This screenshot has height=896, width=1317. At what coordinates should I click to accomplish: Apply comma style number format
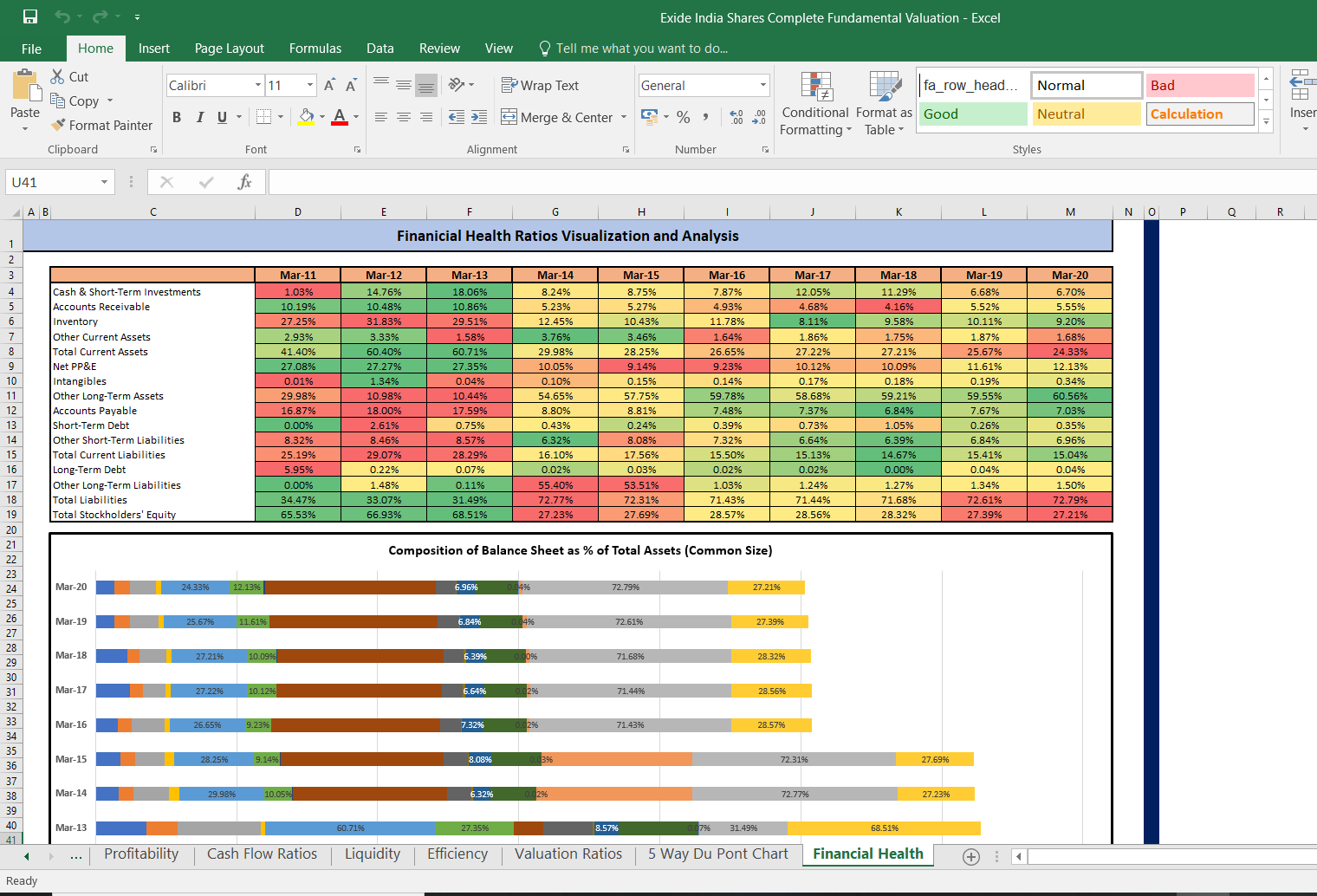(x=706, y=117)
